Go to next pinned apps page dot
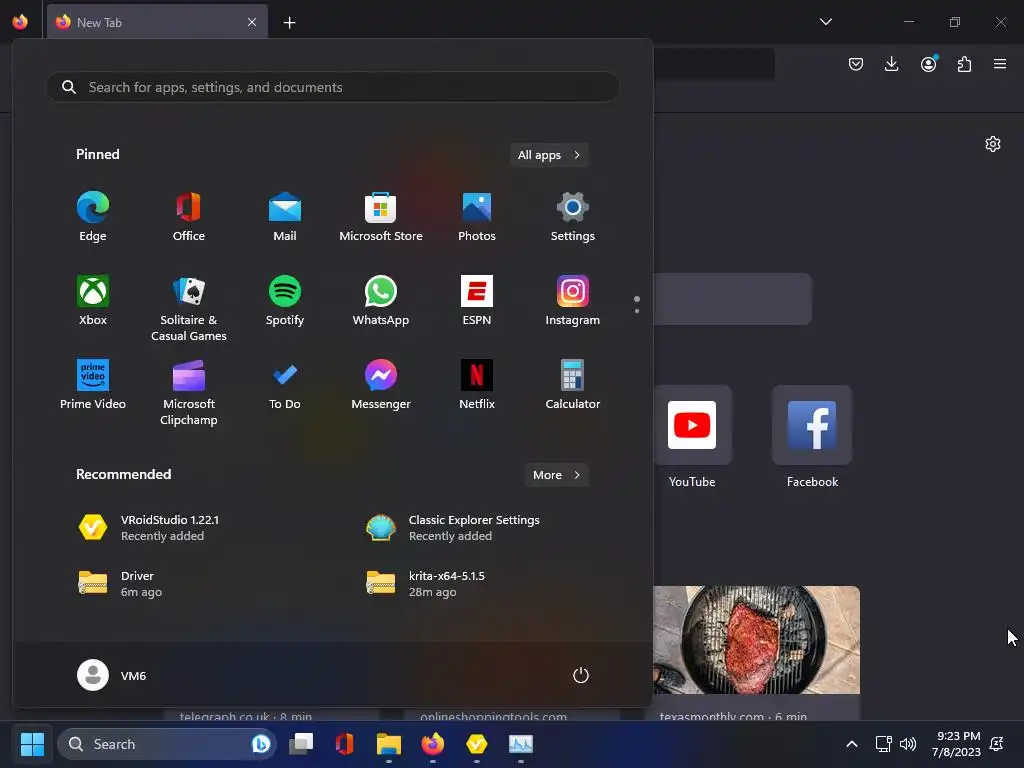The height and width of the screenshot is (768, 1024). coord(637,311)
